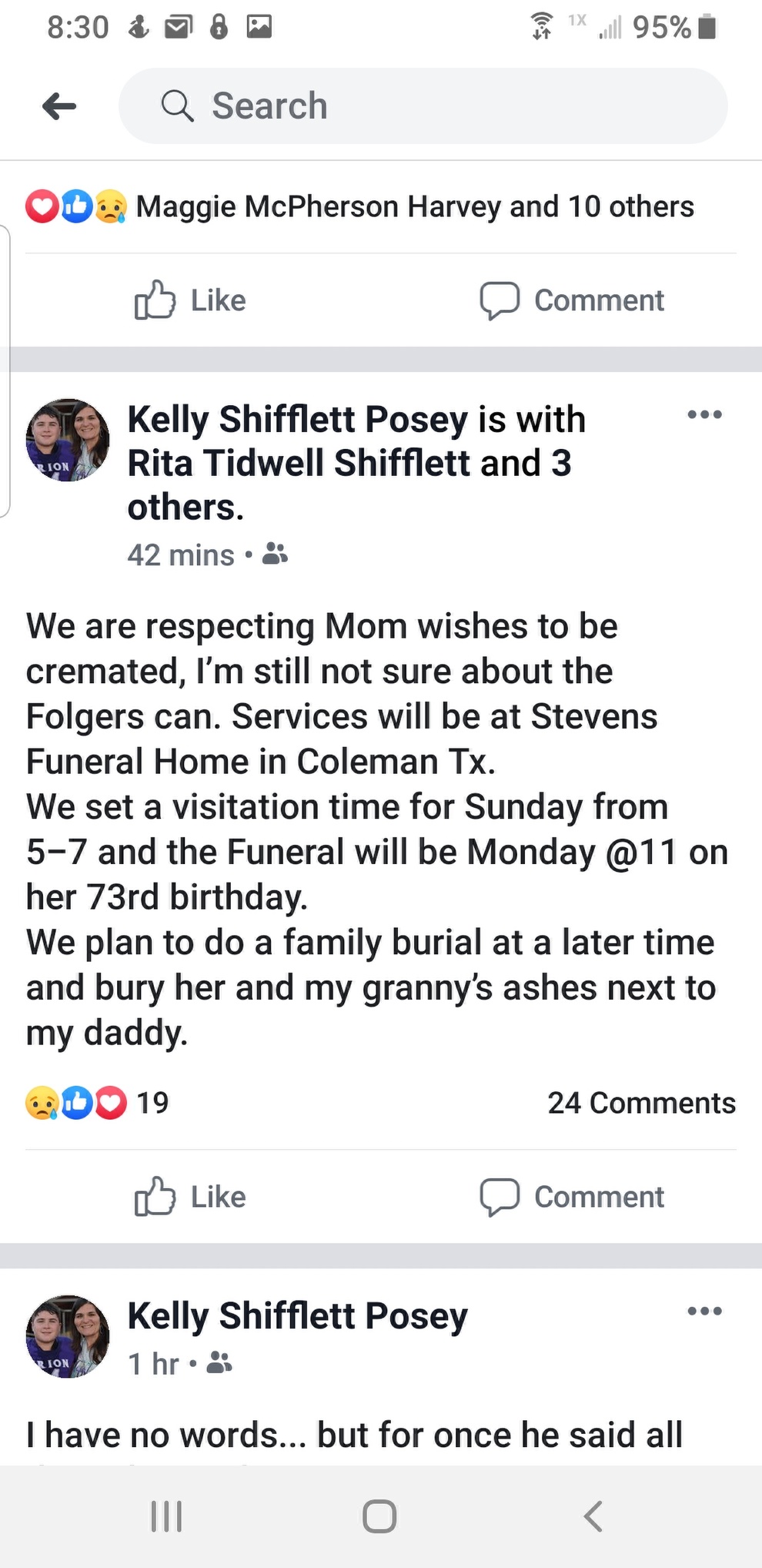
Task: Open options menu on cremation post
Action: coord(704,414)
